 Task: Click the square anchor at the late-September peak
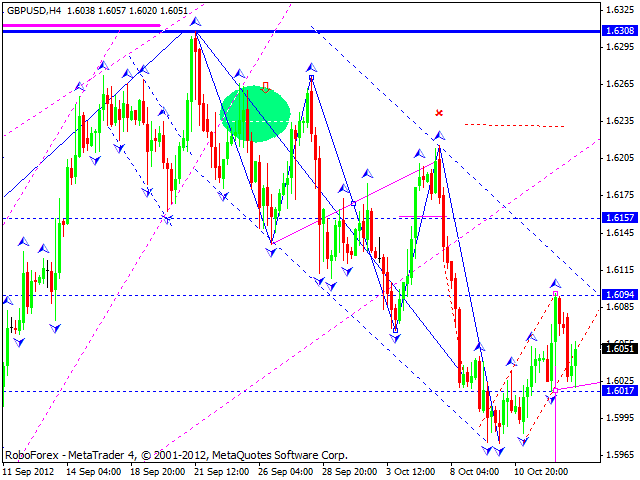pos(311,78)
